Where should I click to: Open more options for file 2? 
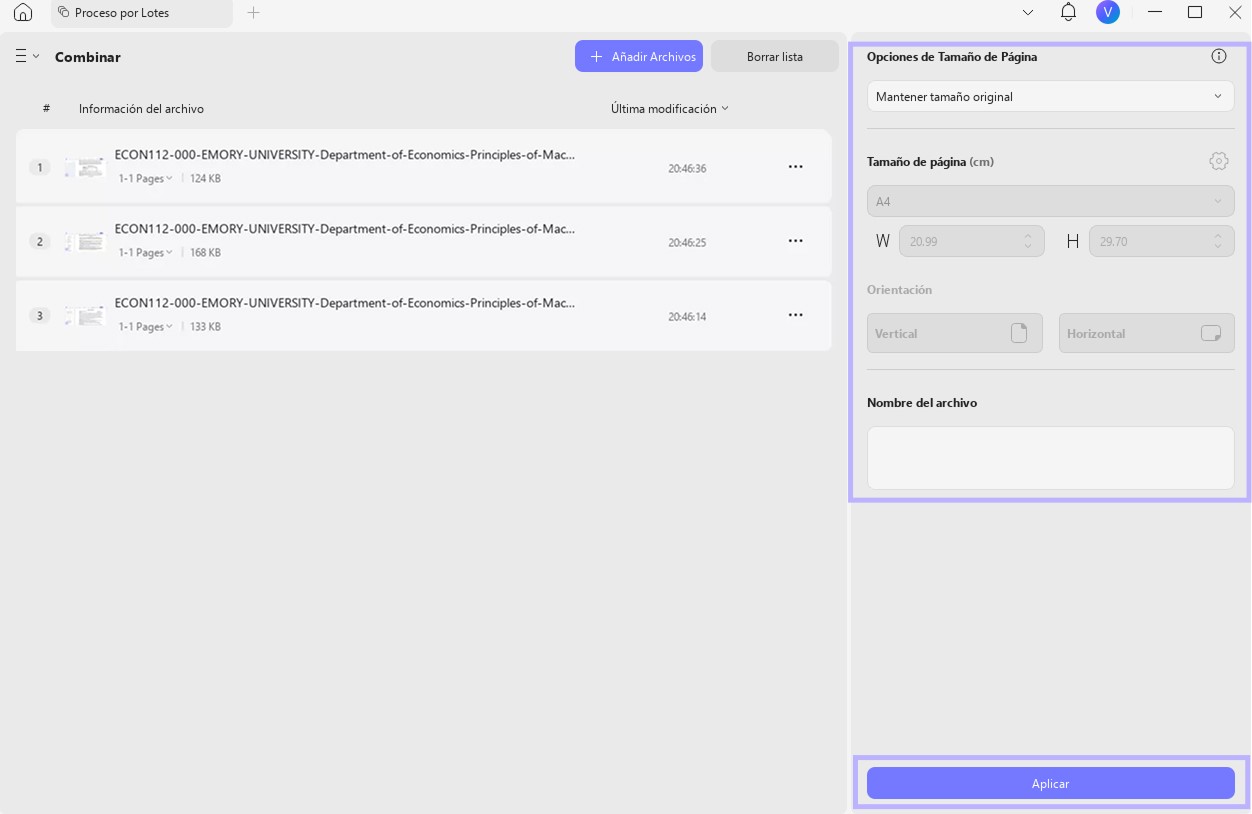pos(795,241)
